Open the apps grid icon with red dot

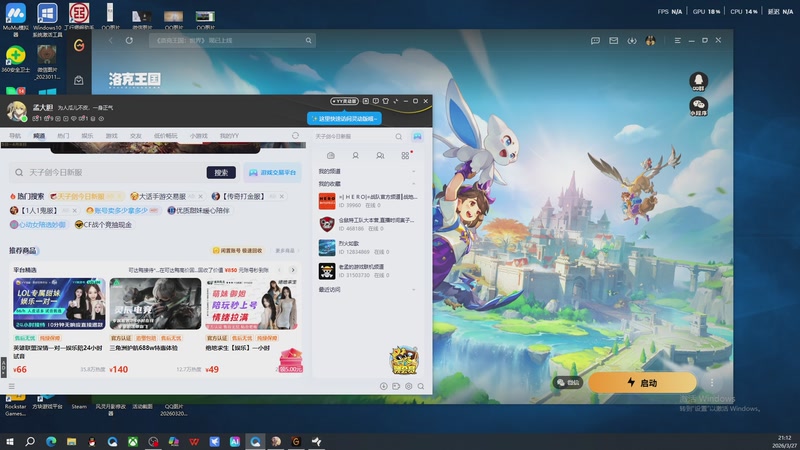[406, 155]
